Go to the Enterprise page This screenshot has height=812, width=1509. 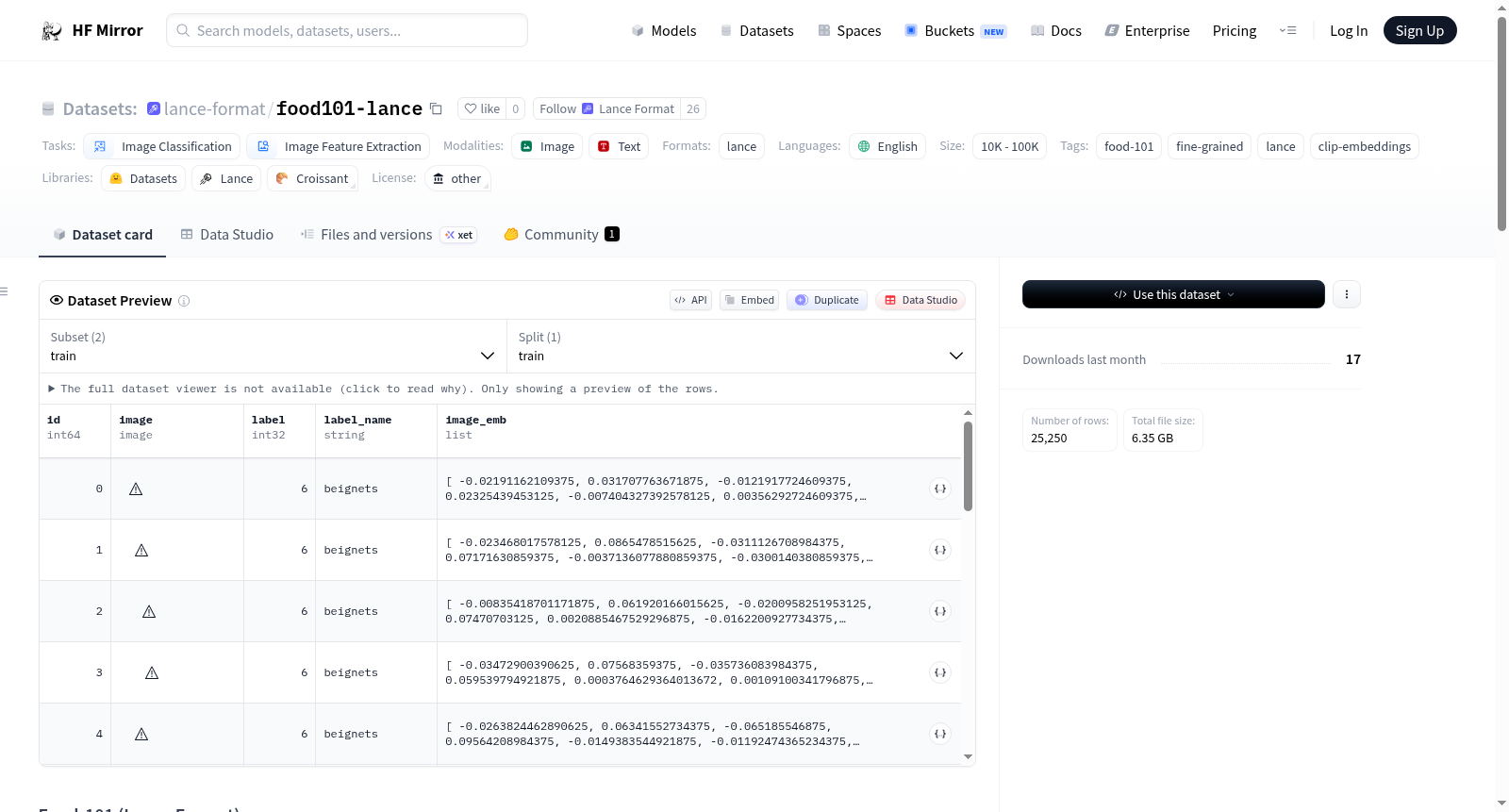pyautogui.click(x=1147, y=30)
